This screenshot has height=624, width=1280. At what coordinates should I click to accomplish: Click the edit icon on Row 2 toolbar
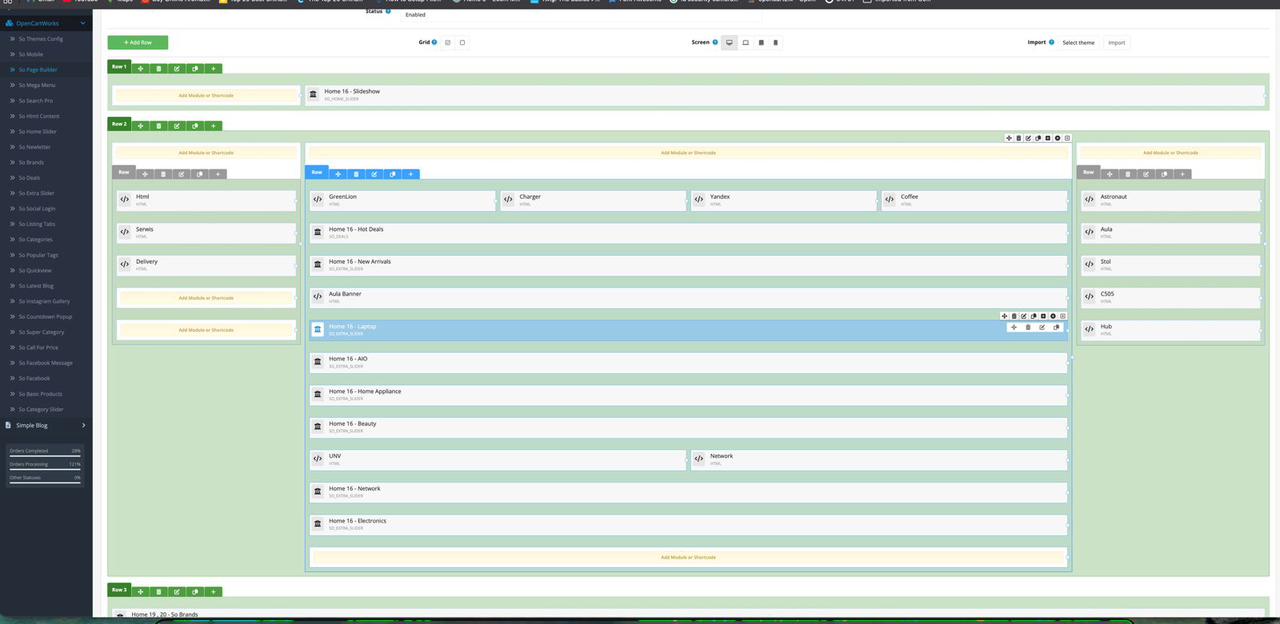pos(177,126)
